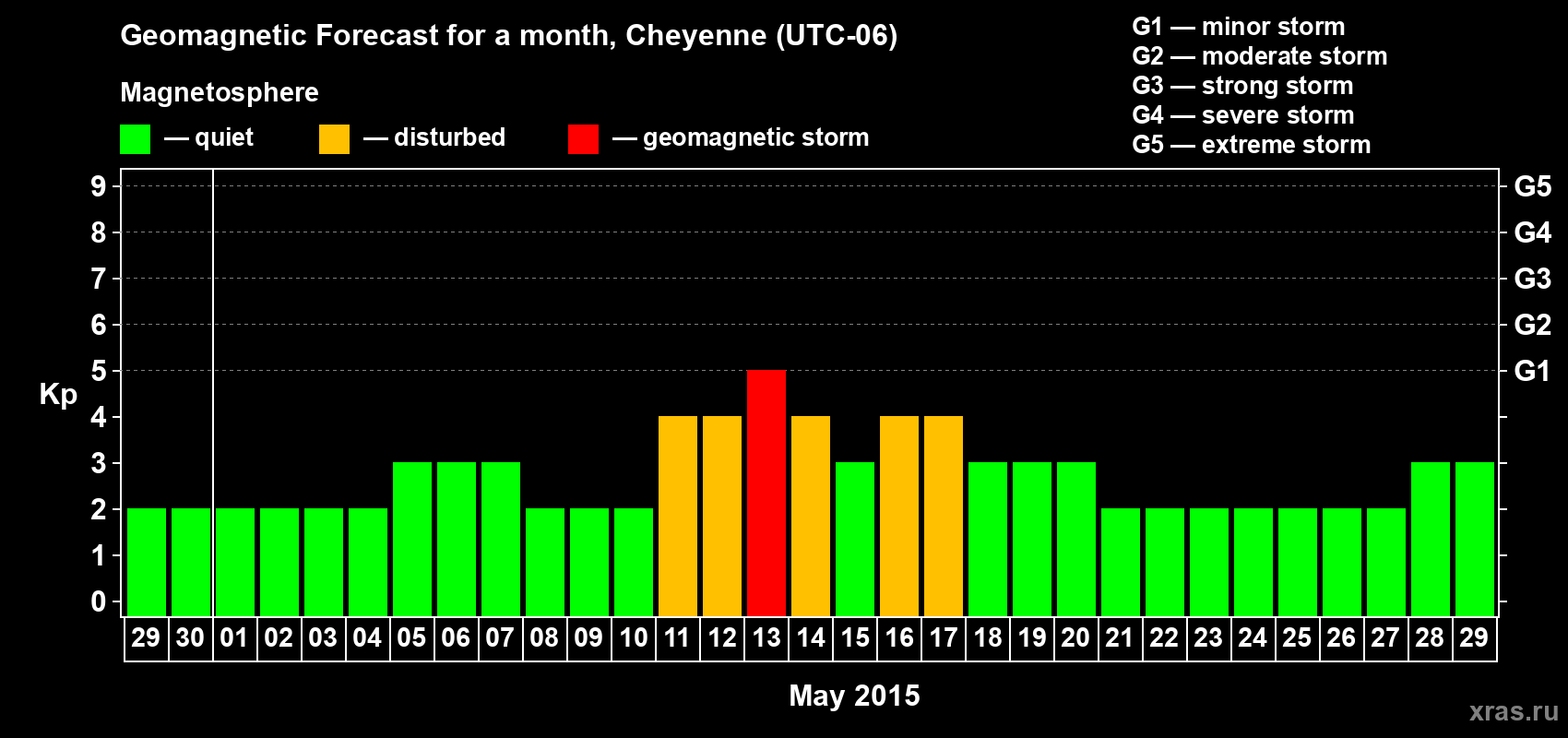Click date label 22 on the x-axis
Viewport: 1568px width, 738px height.
coord(1164,637)
